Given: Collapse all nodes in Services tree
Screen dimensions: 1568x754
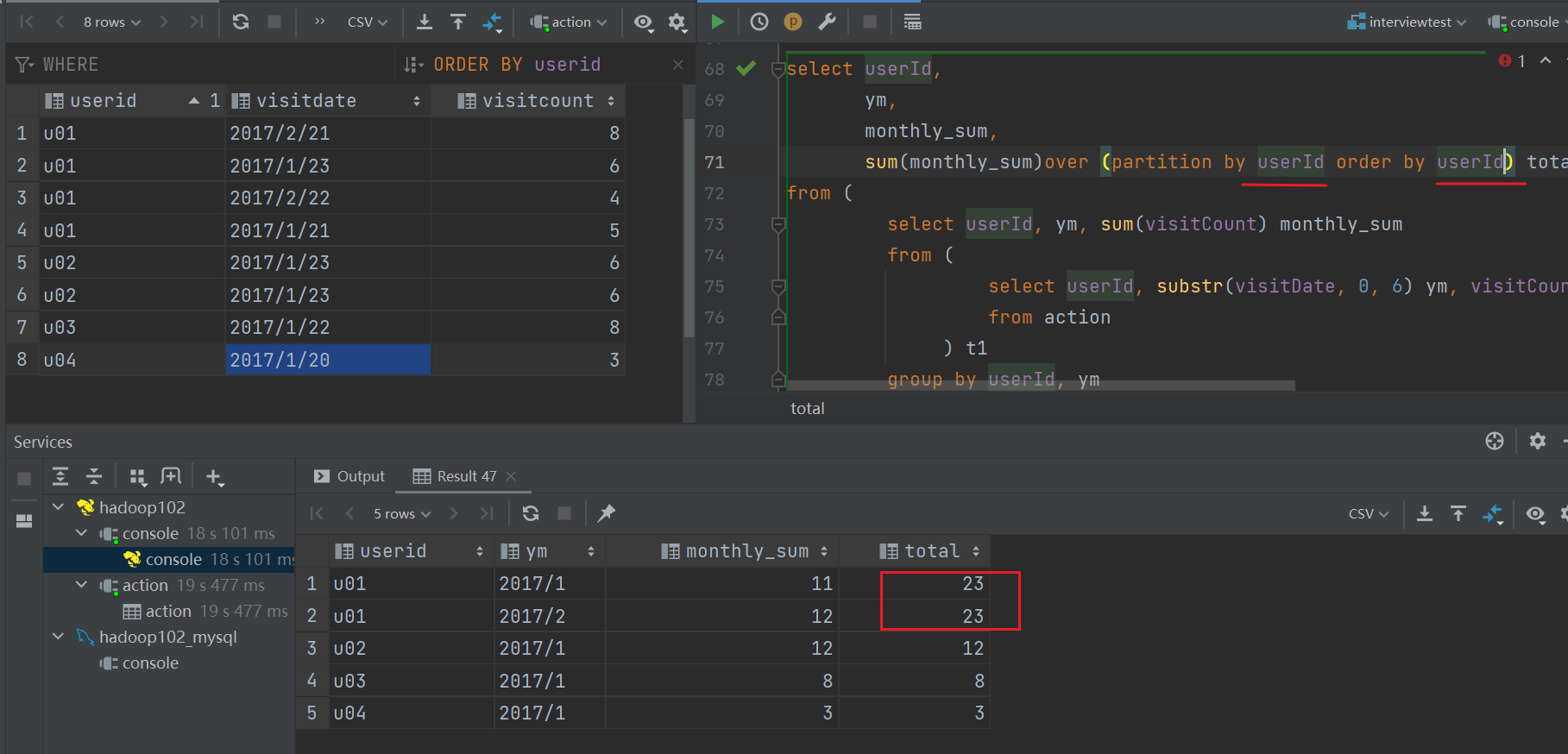Looking at the screenshot, I should point(94,476).
